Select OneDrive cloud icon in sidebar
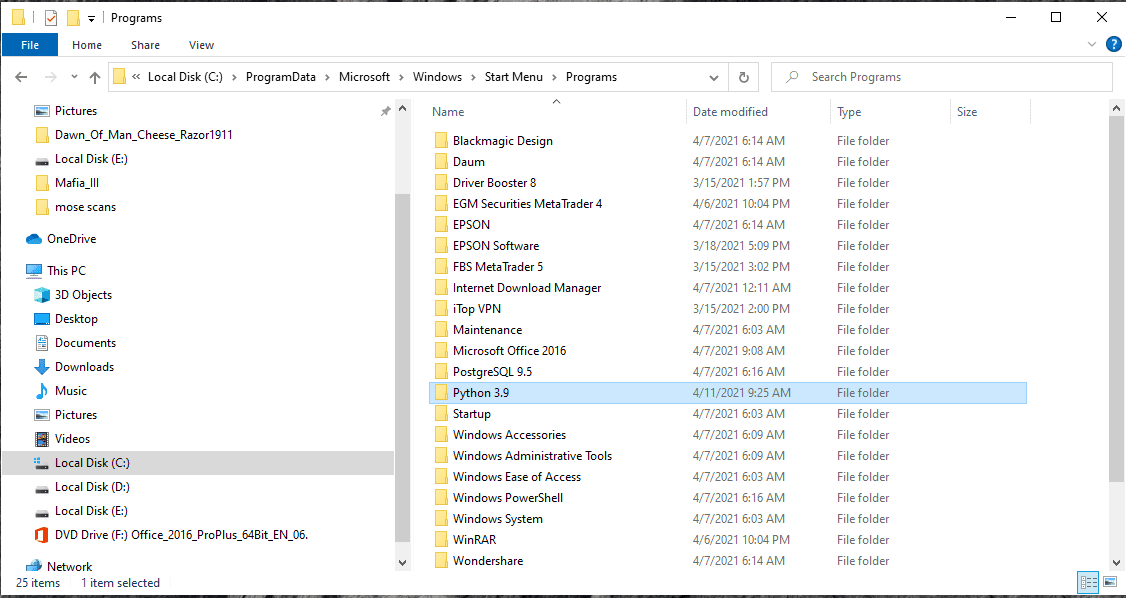The image size is (1126, 598). click(34, 239)
